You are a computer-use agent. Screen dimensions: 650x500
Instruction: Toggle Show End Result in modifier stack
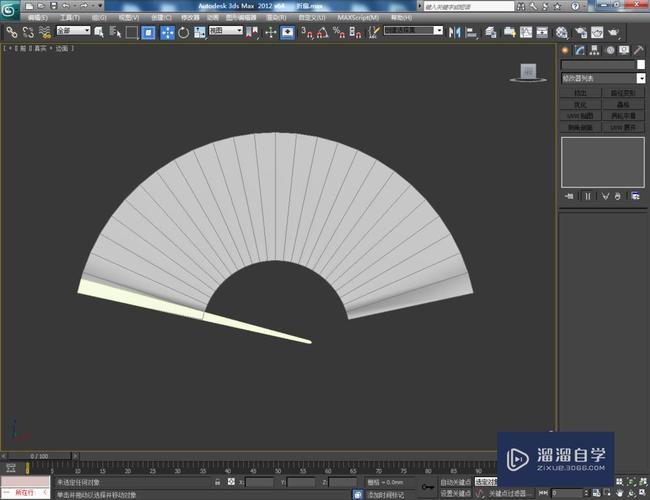pyautogui.click(x=587, y=196)
